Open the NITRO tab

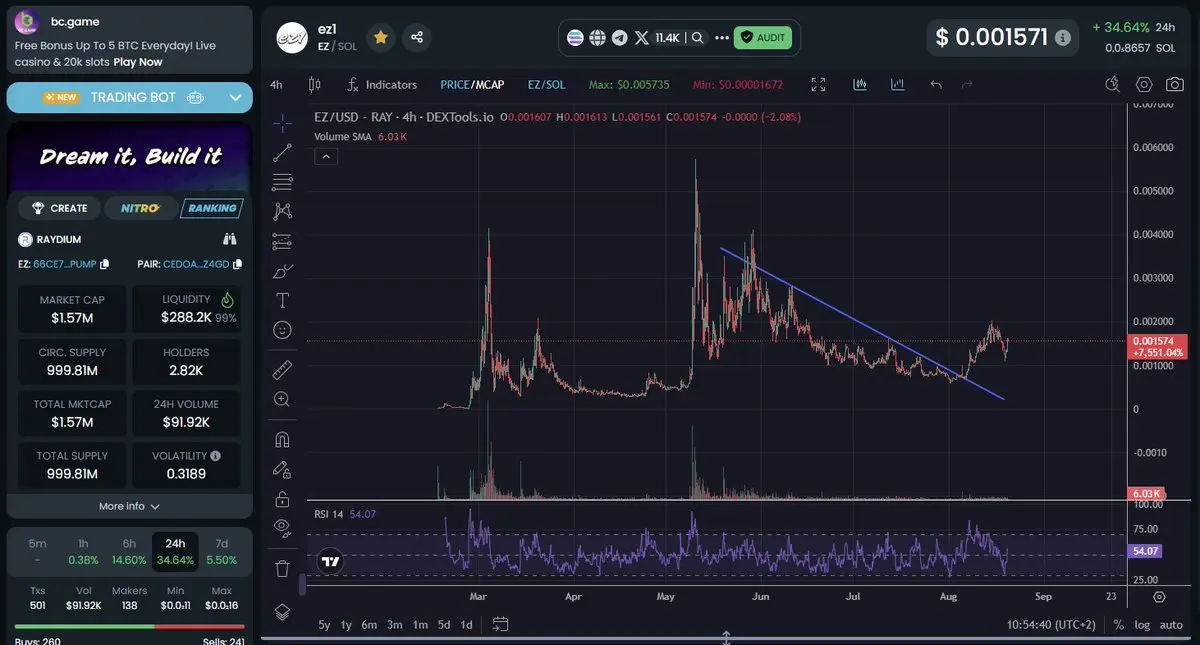tap(139, 208)
